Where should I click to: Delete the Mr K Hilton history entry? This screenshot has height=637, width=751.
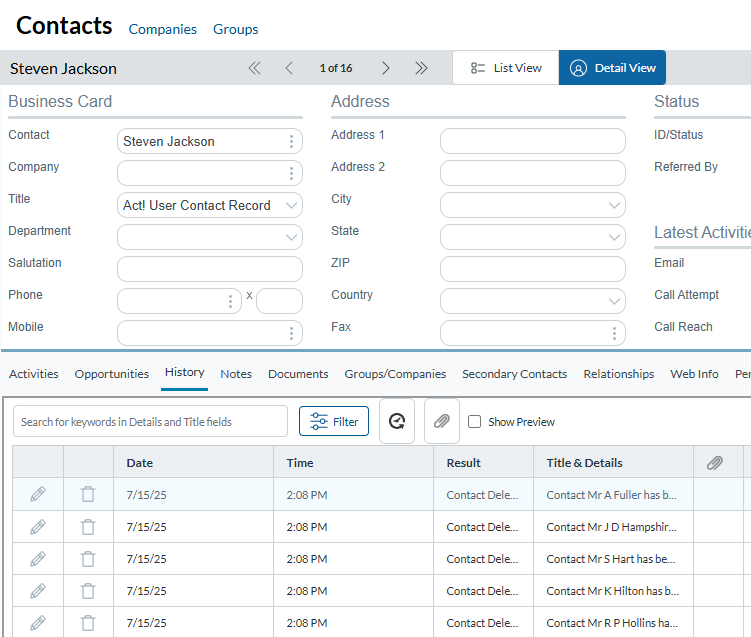pos(88,591)
